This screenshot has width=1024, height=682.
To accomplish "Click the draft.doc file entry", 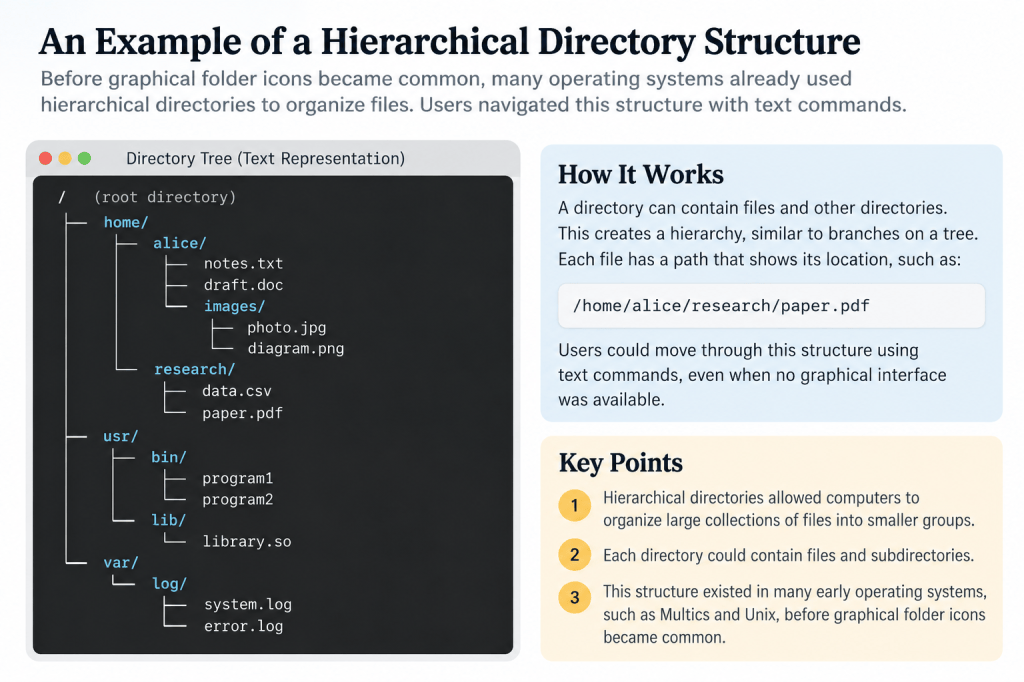I will coord(243,285).
